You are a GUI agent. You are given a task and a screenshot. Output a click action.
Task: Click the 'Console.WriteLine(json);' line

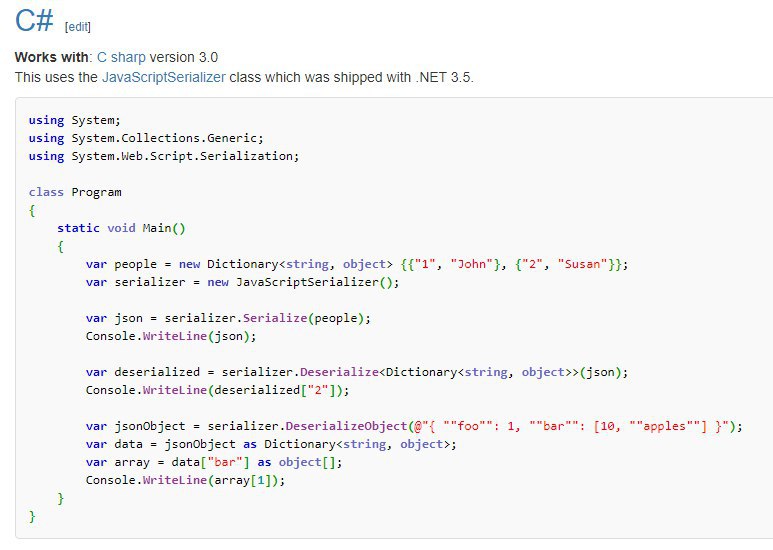click(171, 336)
